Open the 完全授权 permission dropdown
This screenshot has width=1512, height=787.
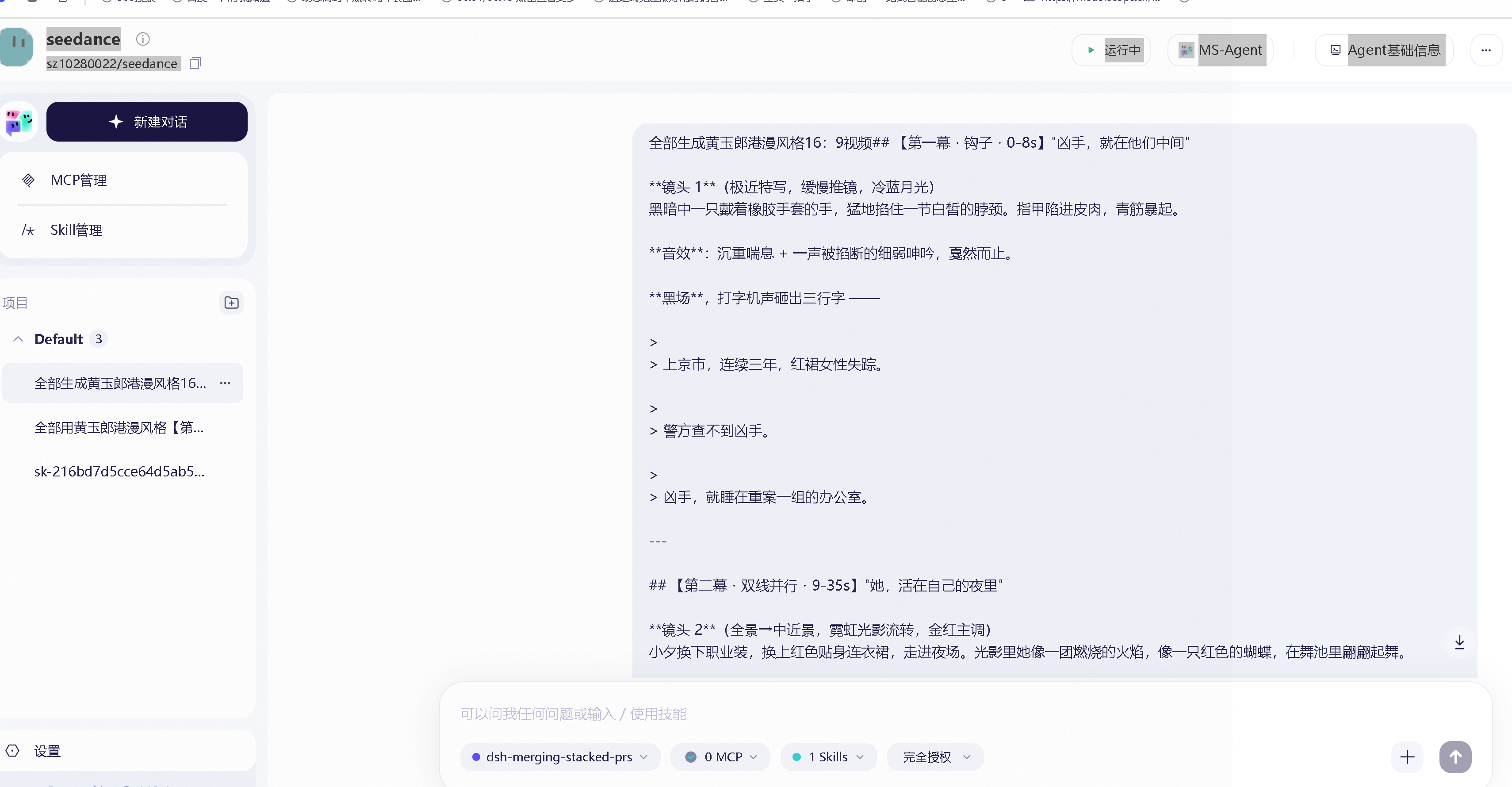coord(935,757)
